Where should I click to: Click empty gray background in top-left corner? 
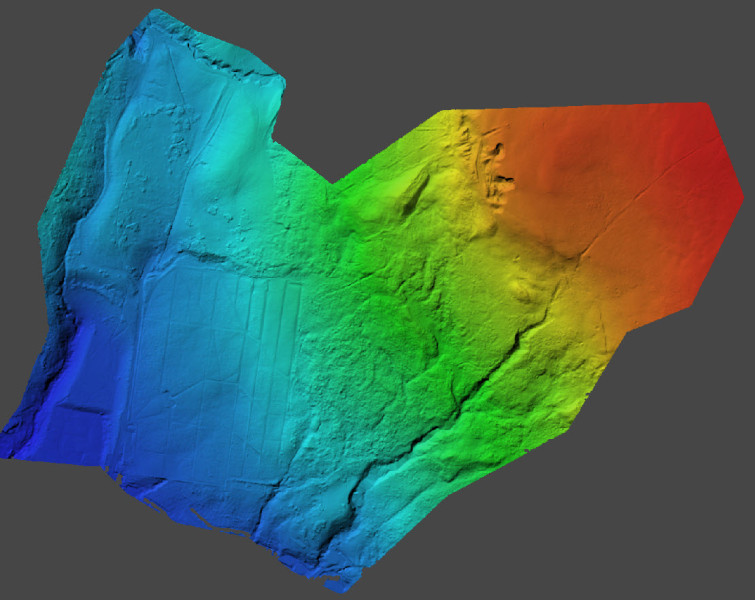point(40,40)
